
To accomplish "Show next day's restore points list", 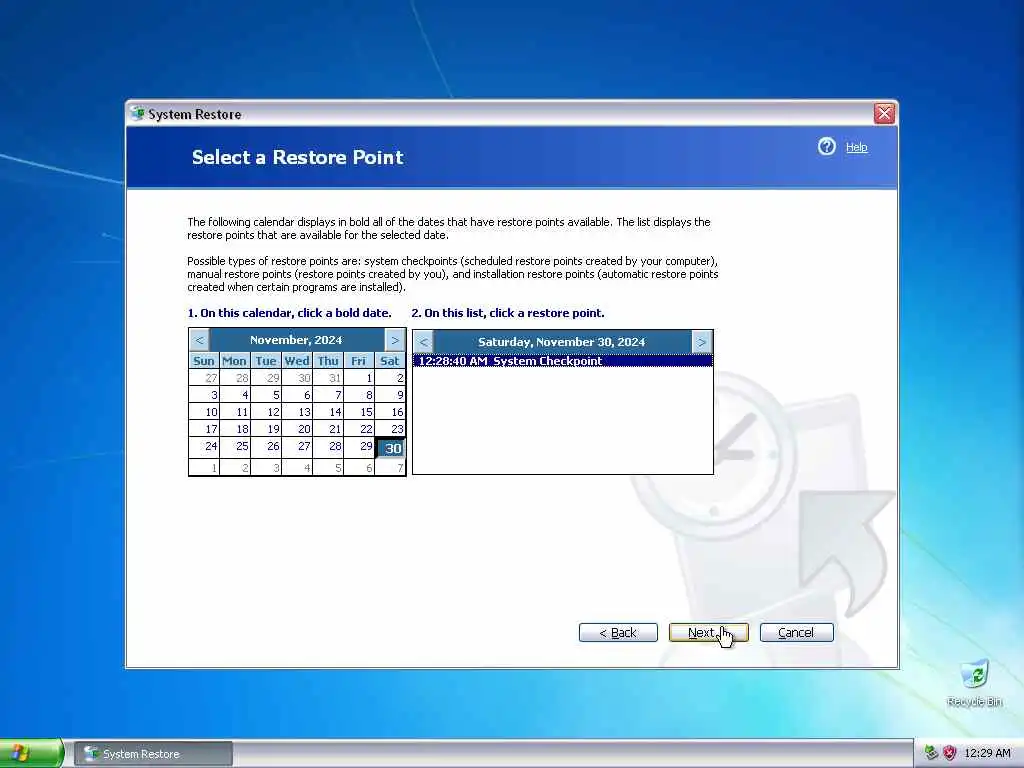I will [x=701, y=342].
